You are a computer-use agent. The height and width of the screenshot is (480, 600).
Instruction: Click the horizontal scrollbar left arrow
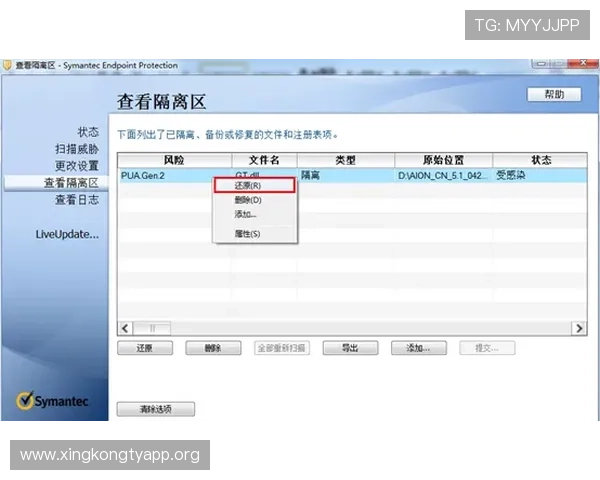125,328
